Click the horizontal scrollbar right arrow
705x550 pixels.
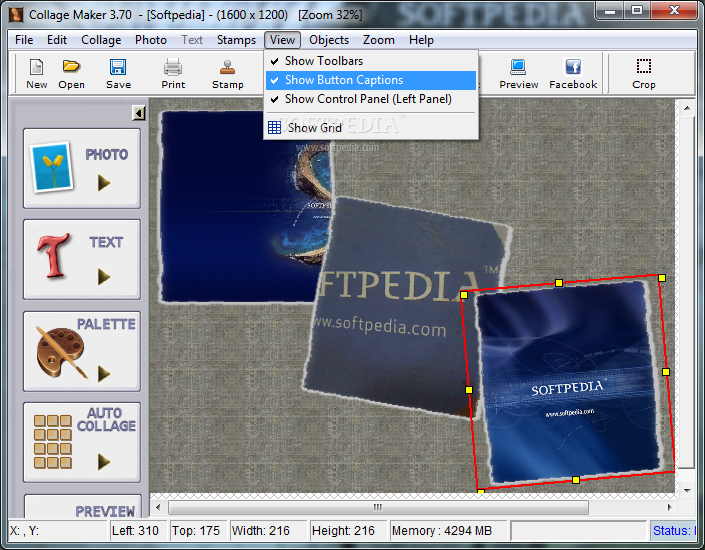669,507
